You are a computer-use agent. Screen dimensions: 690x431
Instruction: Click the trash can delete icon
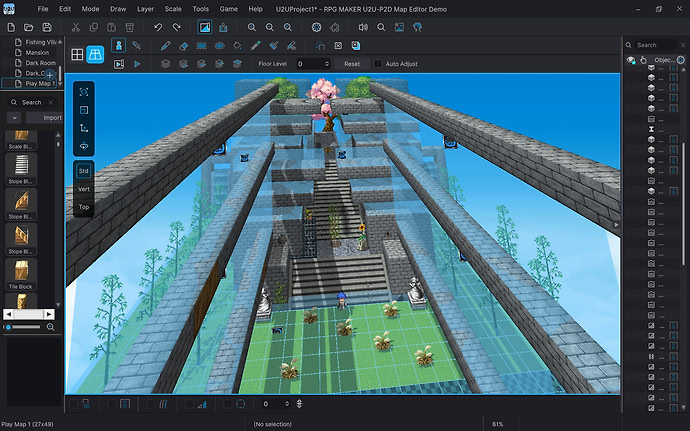point(129,27)
